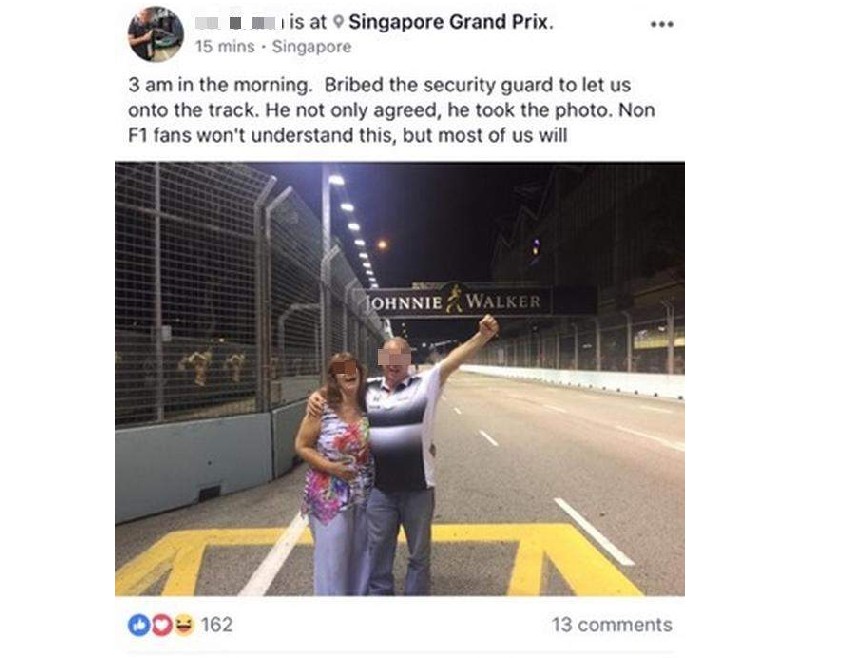Screen dimensions: 848x658
Task: Open the 15 mins post timestamp
Action: pos(224,46)
